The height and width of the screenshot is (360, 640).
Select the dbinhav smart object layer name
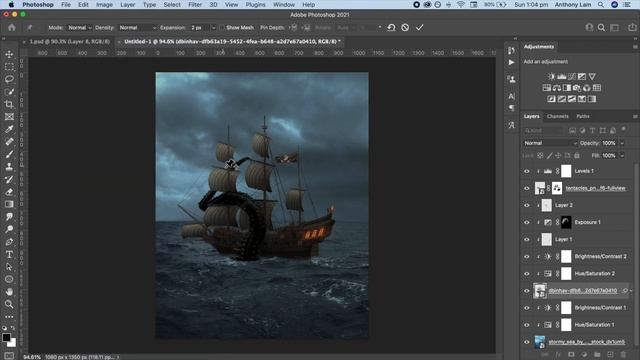(x=582, y=291)
